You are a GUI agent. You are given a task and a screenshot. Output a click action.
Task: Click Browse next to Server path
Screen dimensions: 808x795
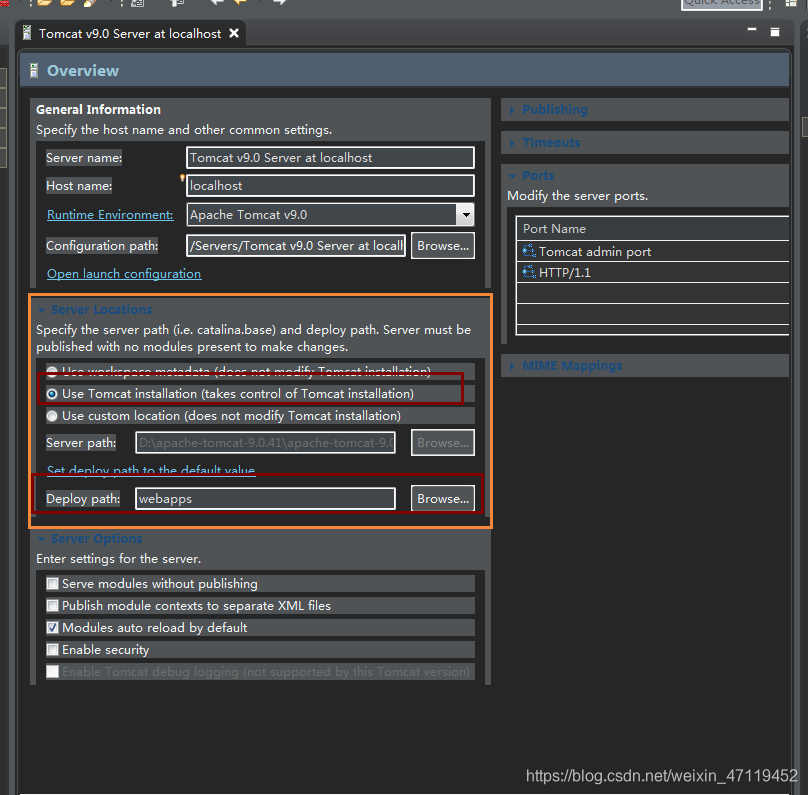tap(443, 443)
